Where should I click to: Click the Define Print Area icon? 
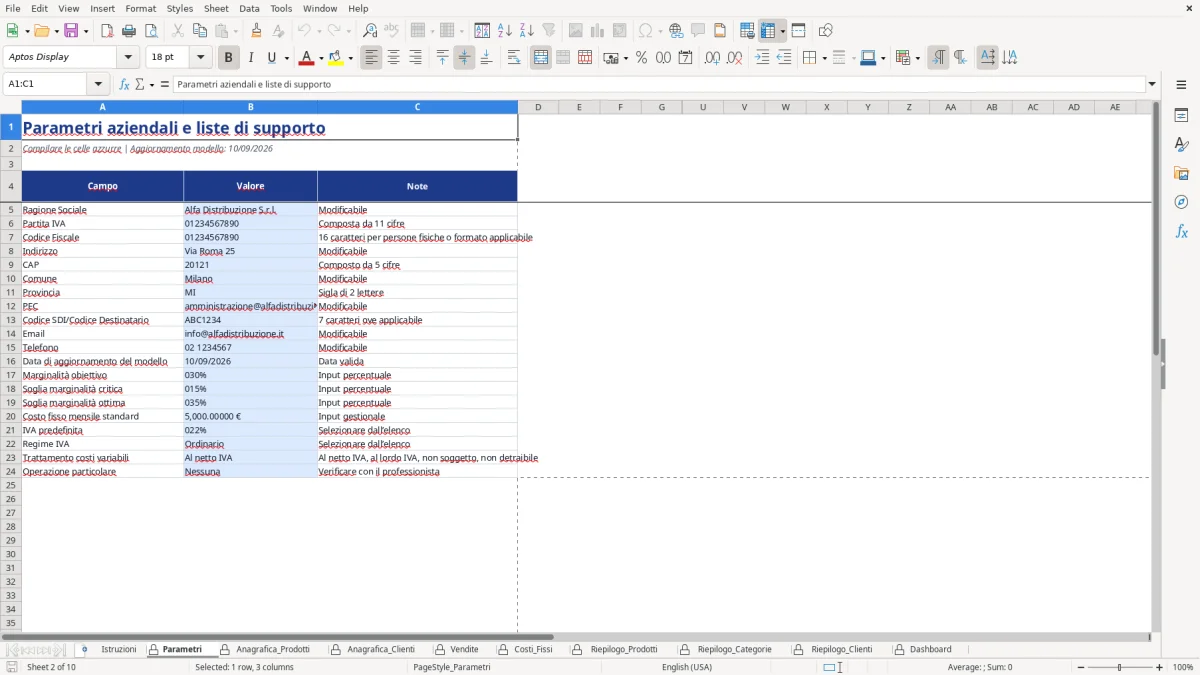point(747,31)
